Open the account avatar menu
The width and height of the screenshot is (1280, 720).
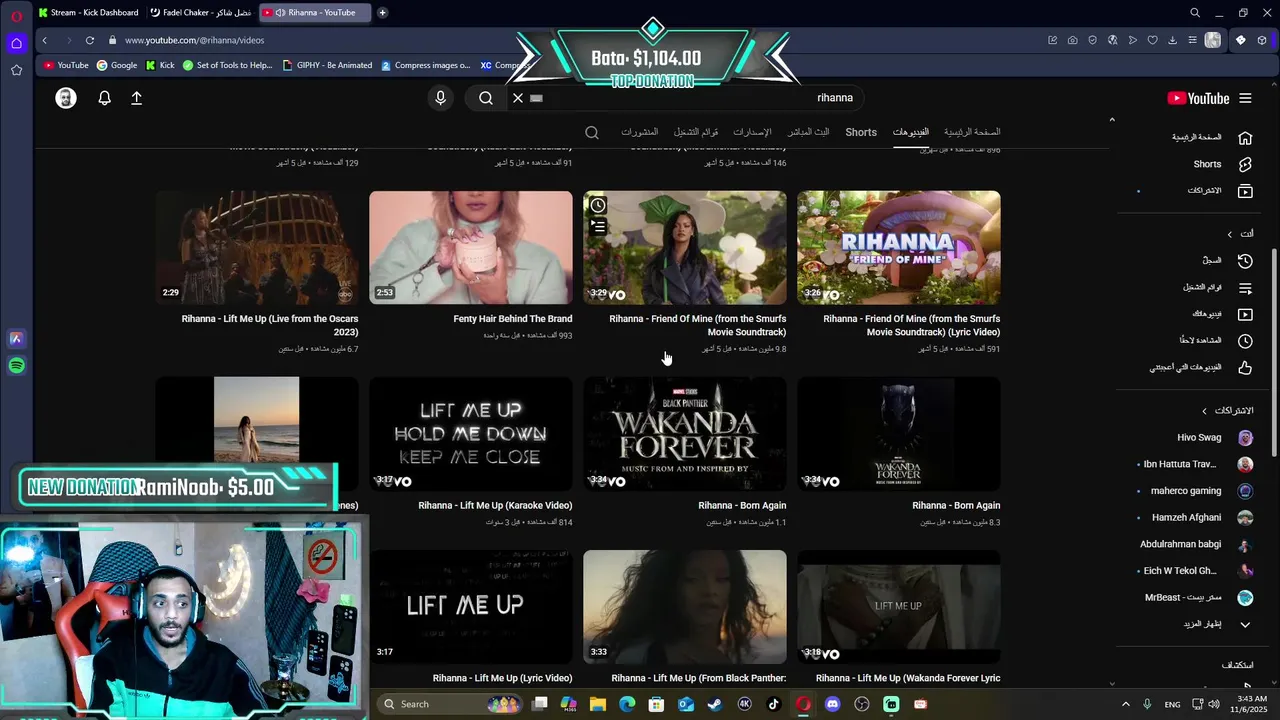pyautogui.click(x=66, y=98)
